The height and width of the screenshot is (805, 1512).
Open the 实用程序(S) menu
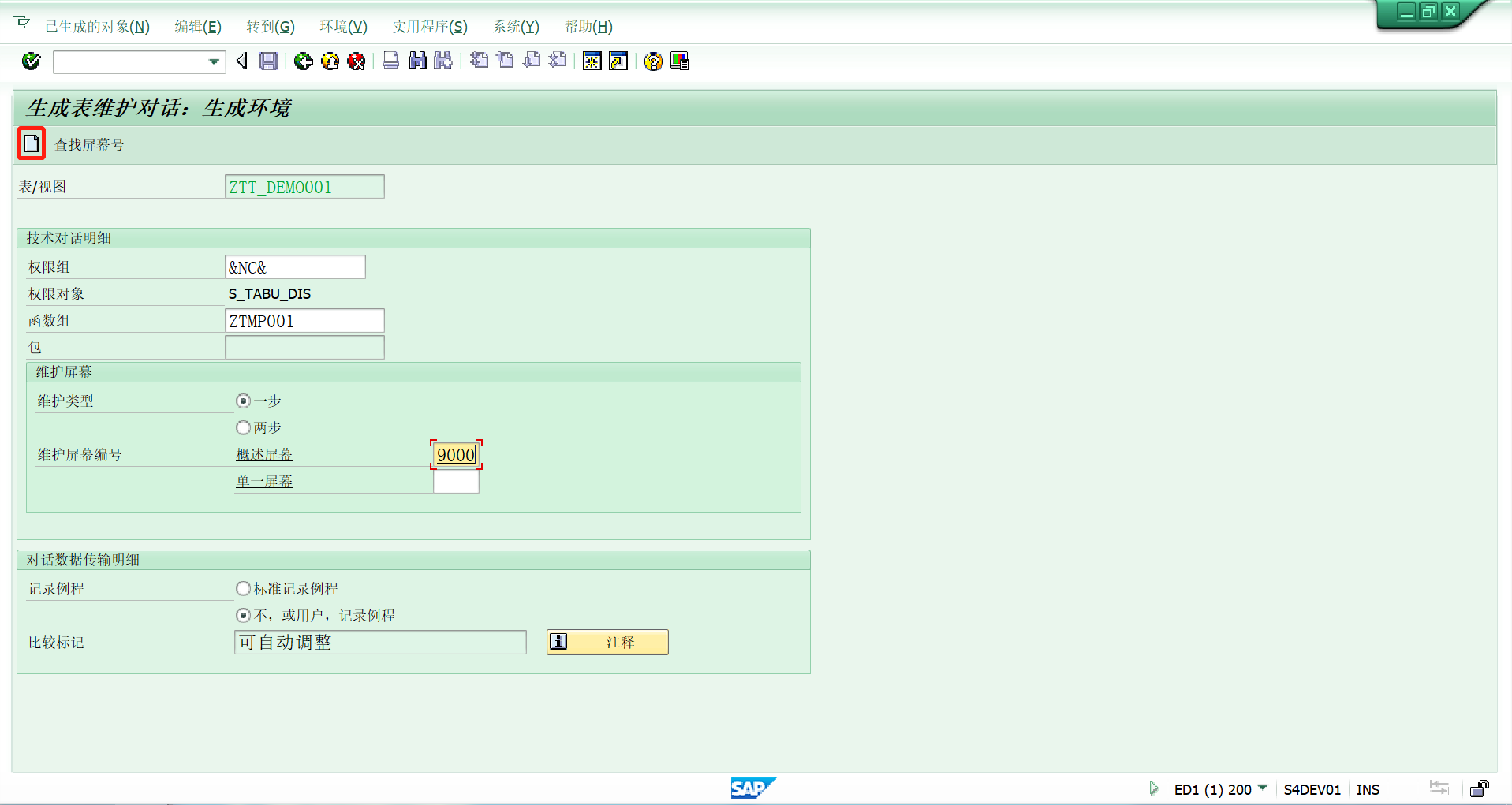pos(431,26)
